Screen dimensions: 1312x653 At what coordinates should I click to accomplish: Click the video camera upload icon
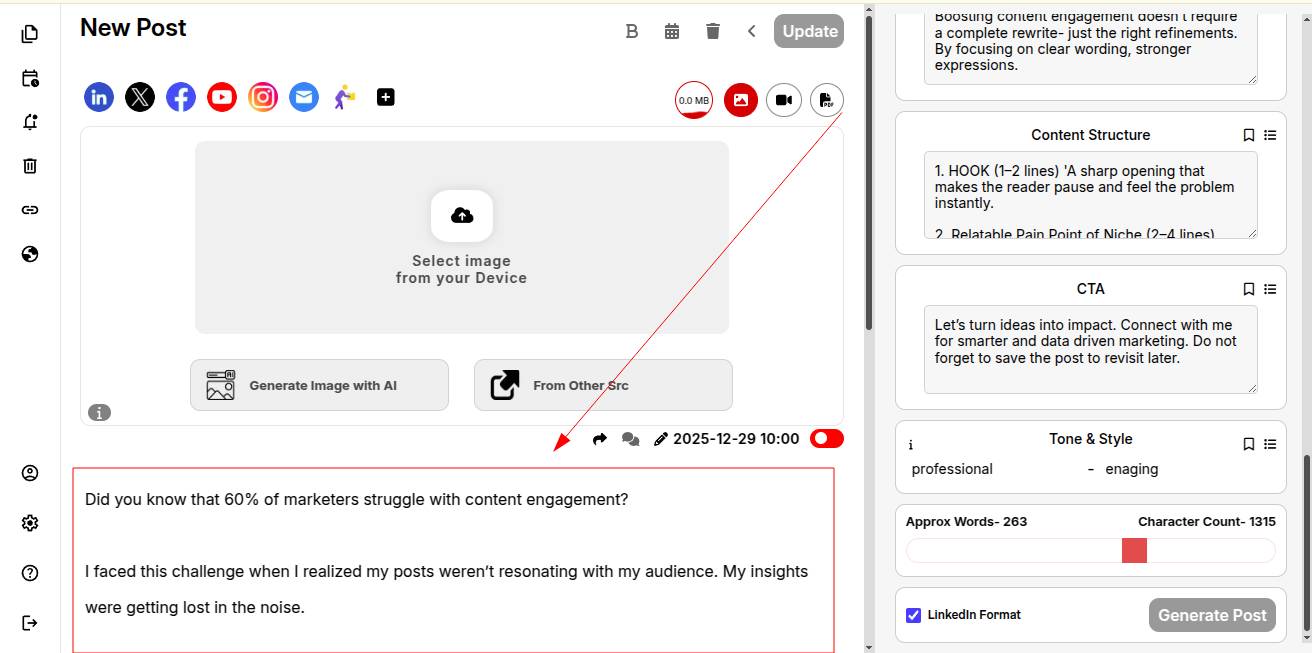784,100
